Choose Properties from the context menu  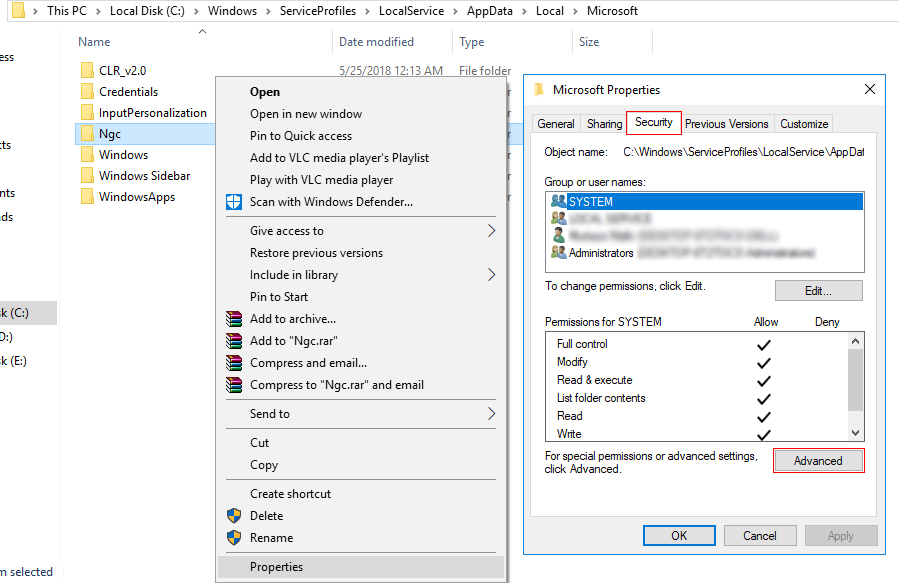(x=361, y=567)
